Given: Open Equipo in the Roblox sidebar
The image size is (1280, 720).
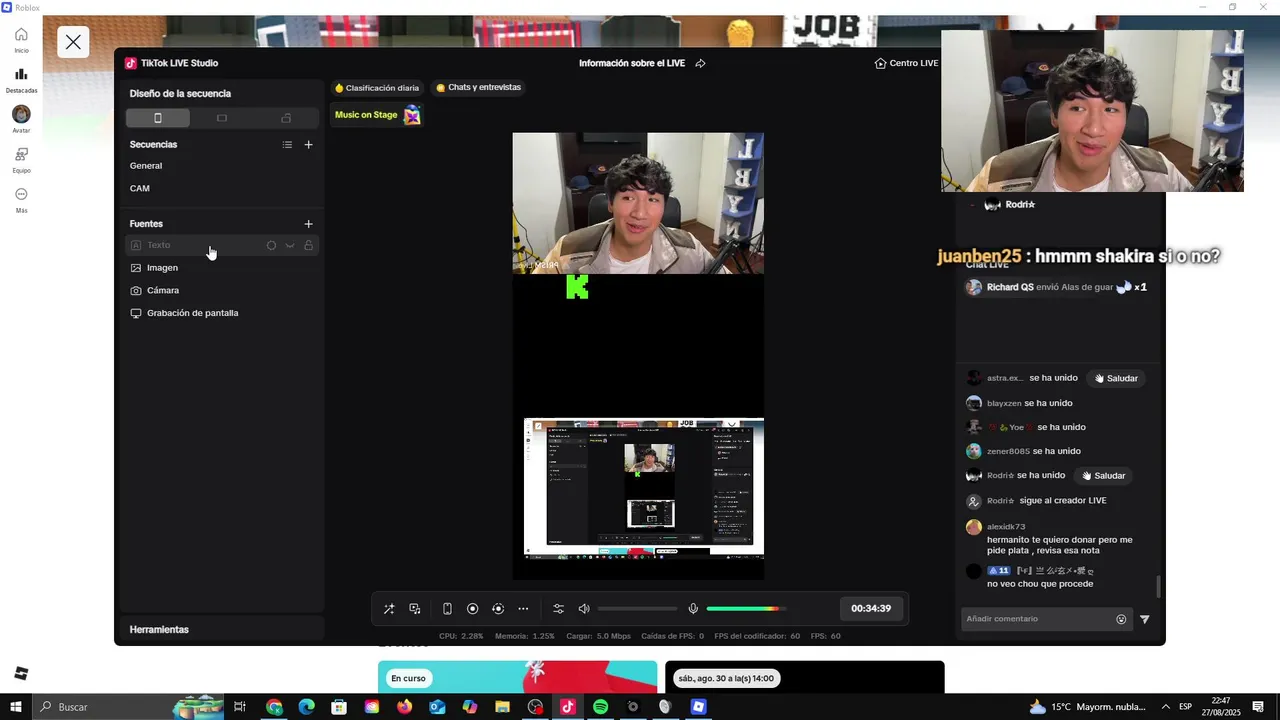Looking at the screenshot, I should coord(21,160).
